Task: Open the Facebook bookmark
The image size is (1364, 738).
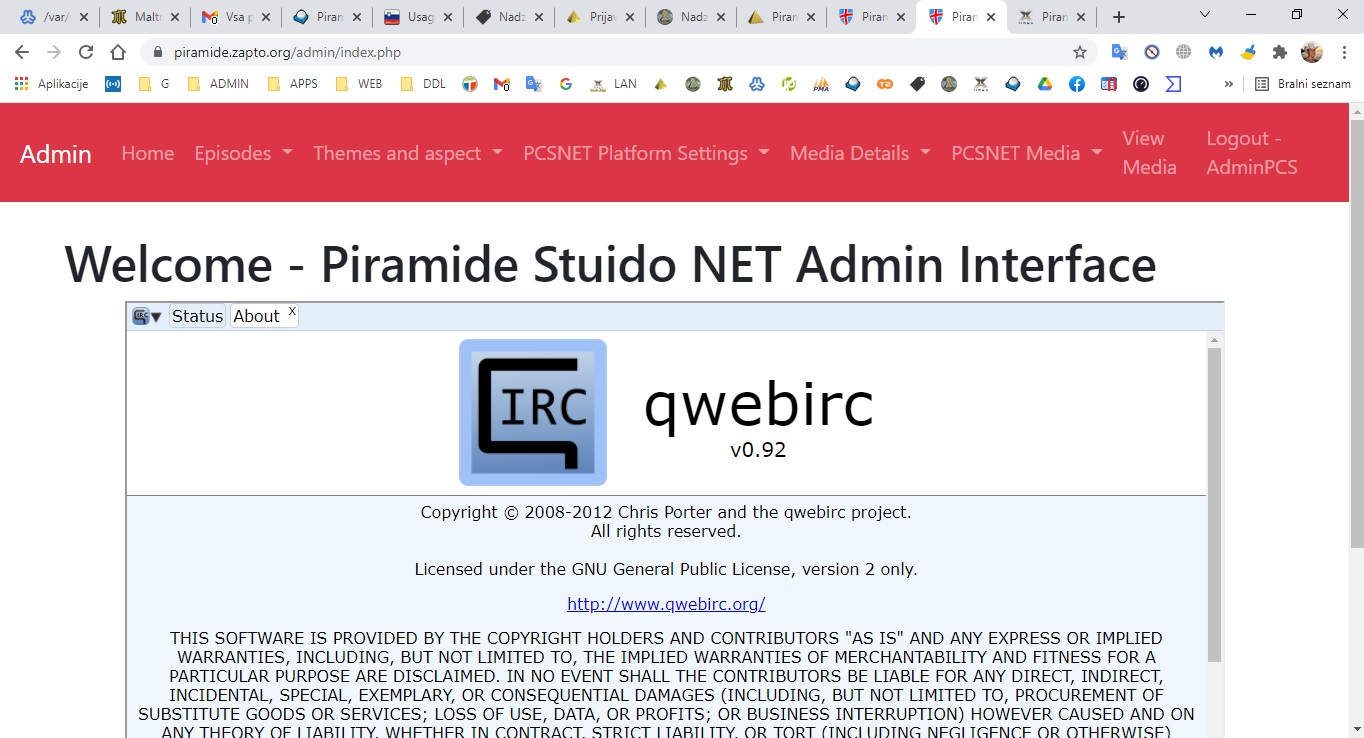Action: (x=1077, y=84)
